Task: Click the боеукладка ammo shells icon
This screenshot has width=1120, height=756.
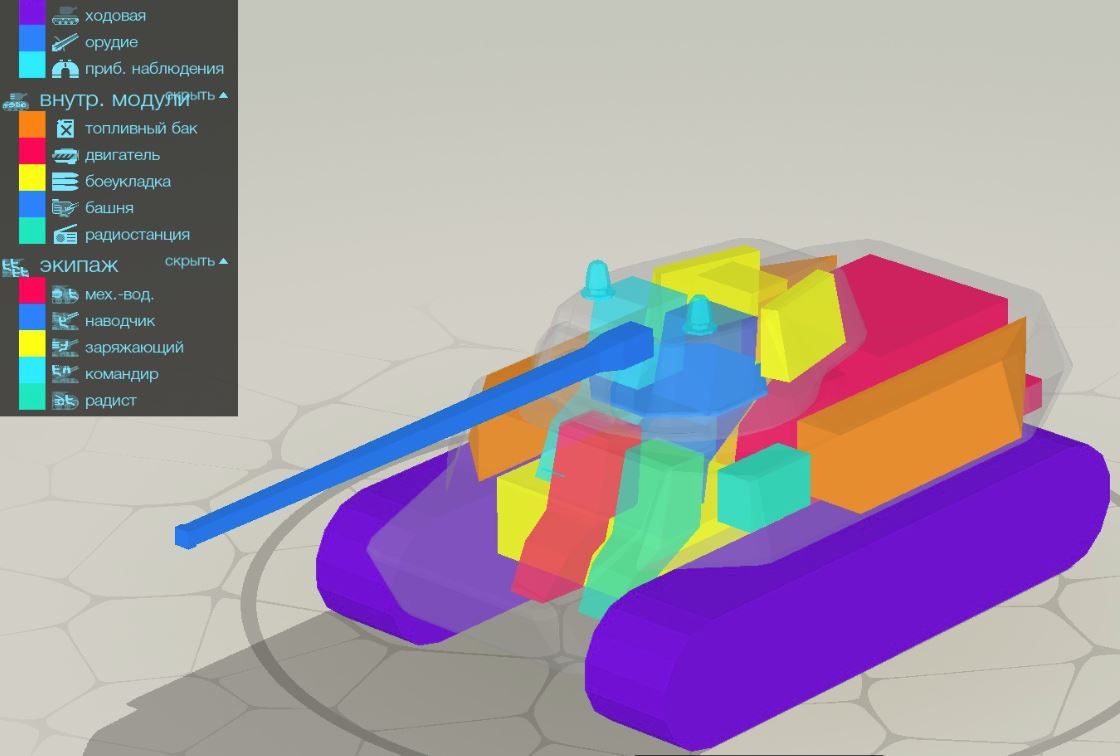Action: (x=65, y=181)
